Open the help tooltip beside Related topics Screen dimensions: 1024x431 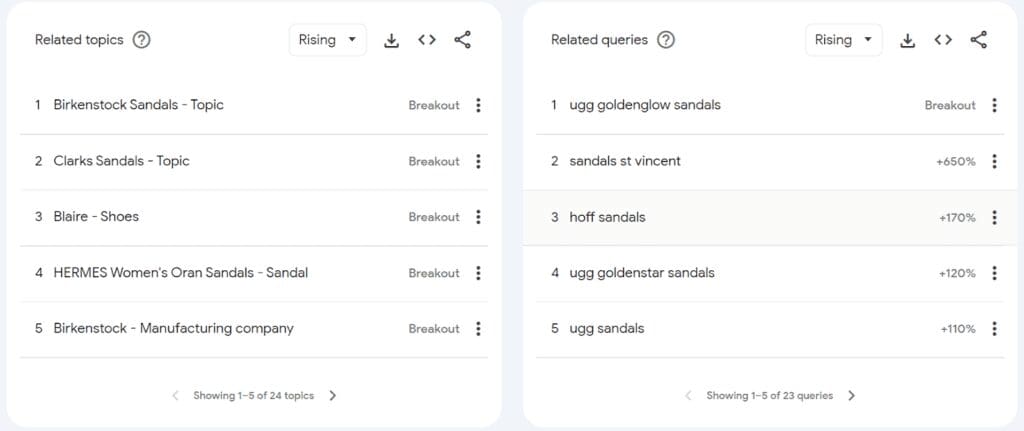click(x=141, y=40)
